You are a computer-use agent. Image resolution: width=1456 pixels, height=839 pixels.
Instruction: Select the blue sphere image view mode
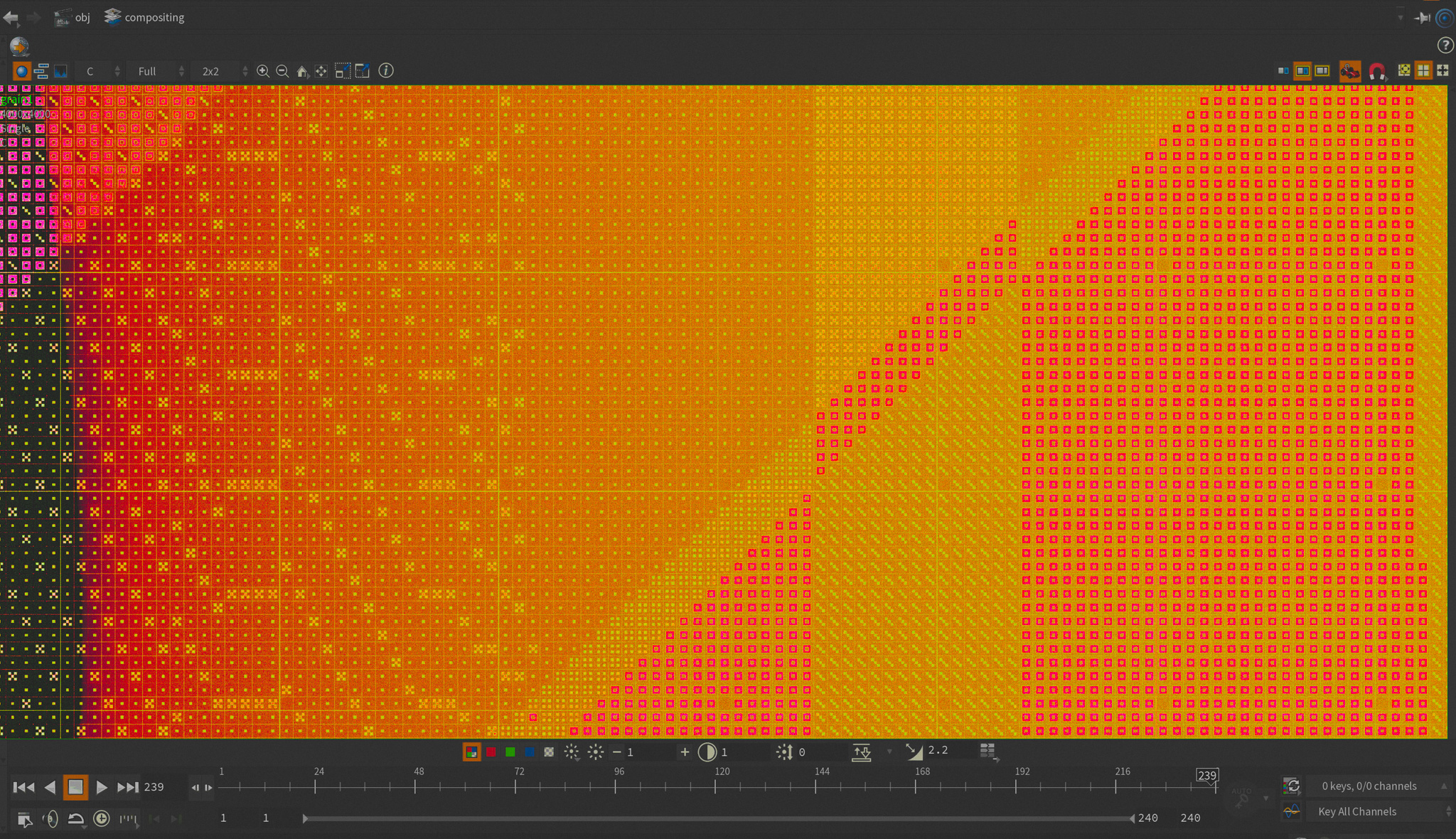[21, 71]
